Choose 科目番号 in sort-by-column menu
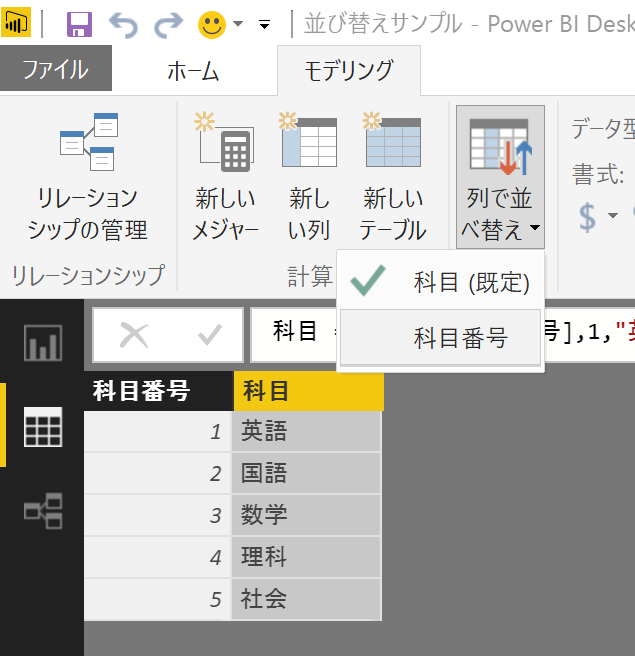This screenshot has height=656, width=635. (440, 337)
